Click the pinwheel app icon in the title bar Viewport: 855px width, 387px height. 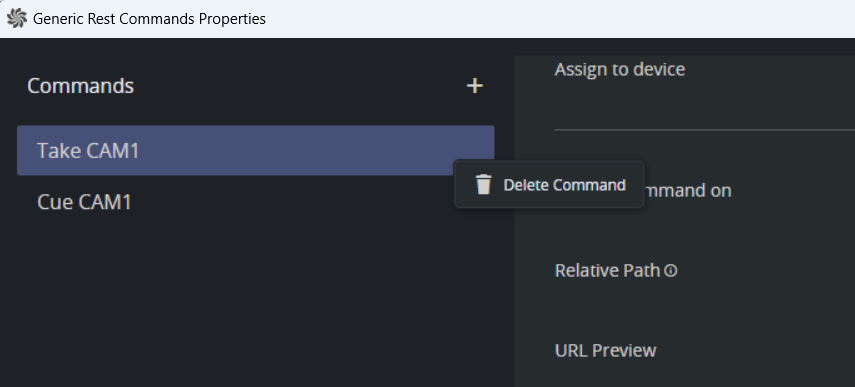click(16, 18)
